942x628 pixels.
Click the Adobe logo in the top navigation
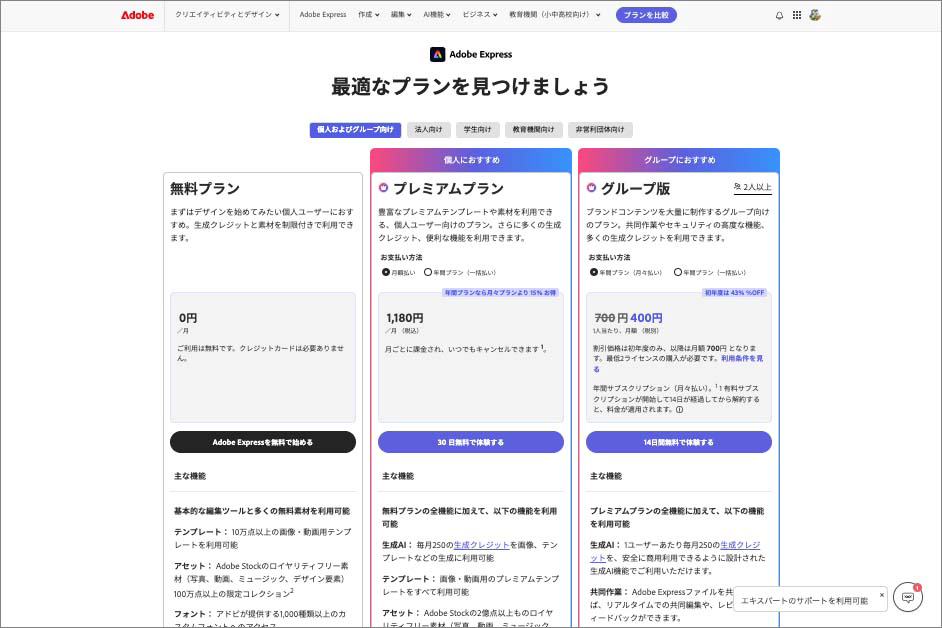point(137,15)
